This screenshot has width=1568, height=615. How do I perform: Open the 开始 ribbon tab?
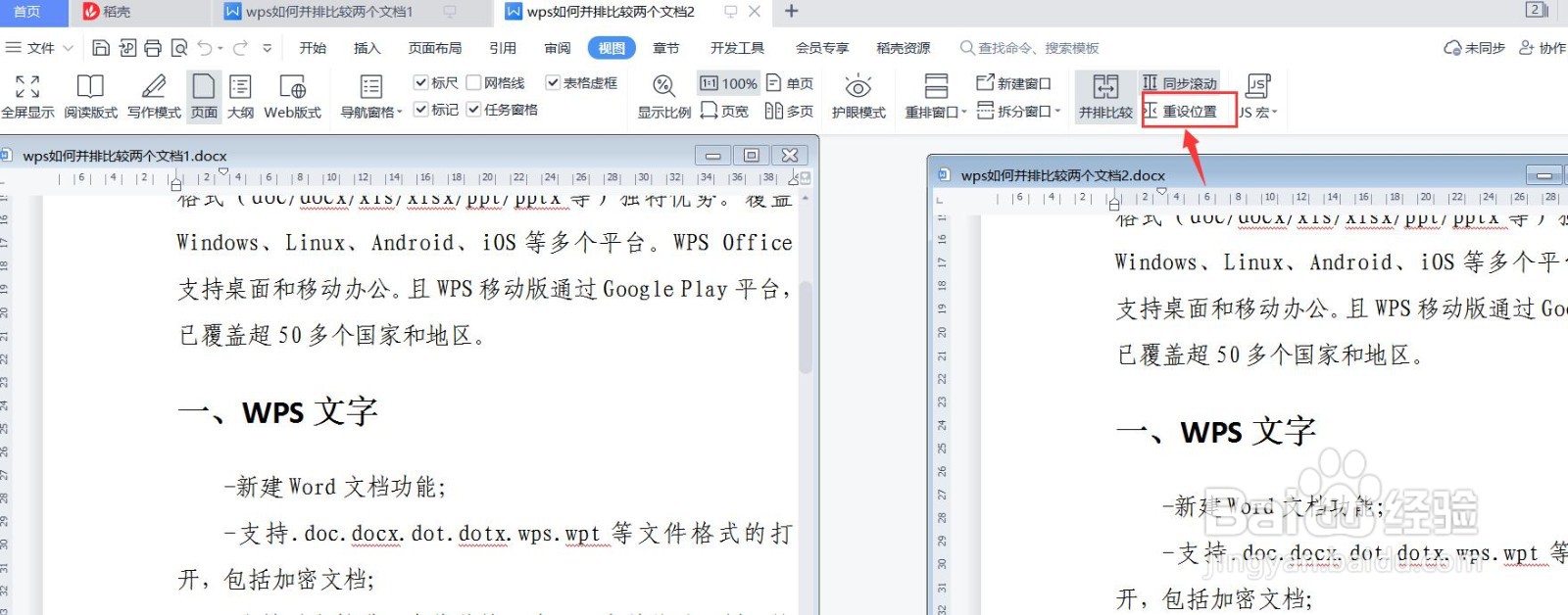tap(313, 47)
